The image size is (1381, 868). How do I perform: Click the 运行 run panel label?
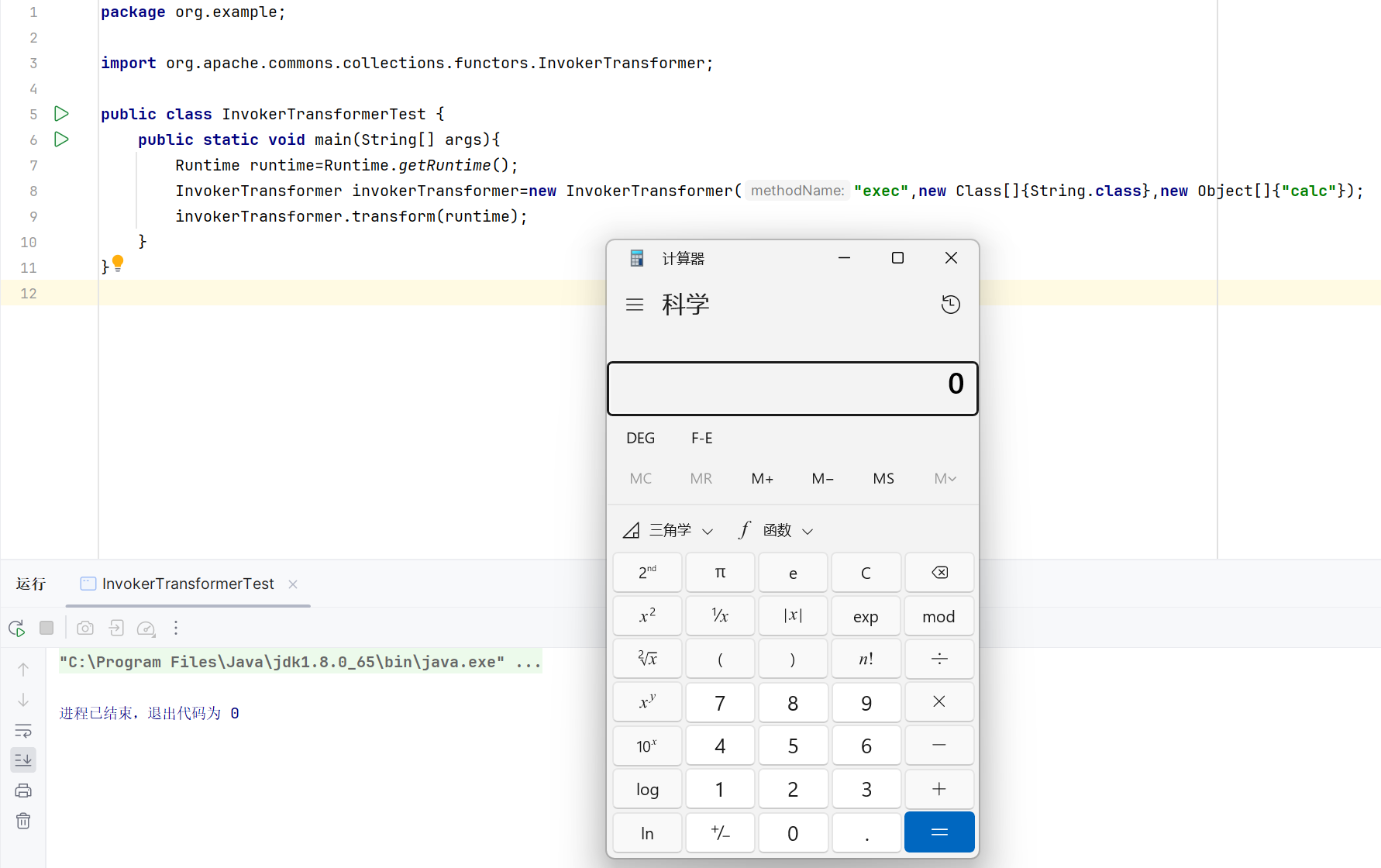31,584
